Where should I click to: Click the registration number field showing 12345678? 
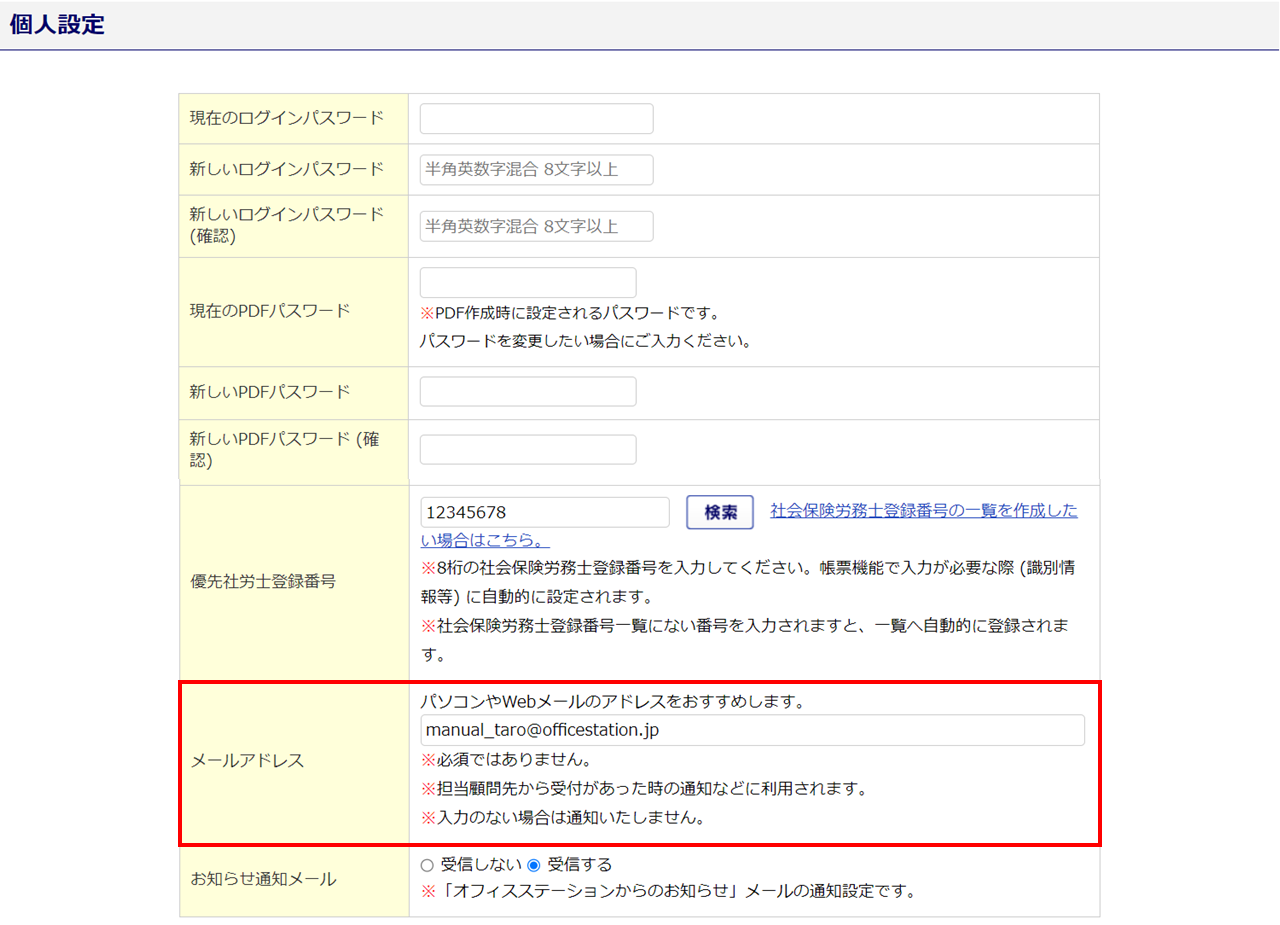544,512
